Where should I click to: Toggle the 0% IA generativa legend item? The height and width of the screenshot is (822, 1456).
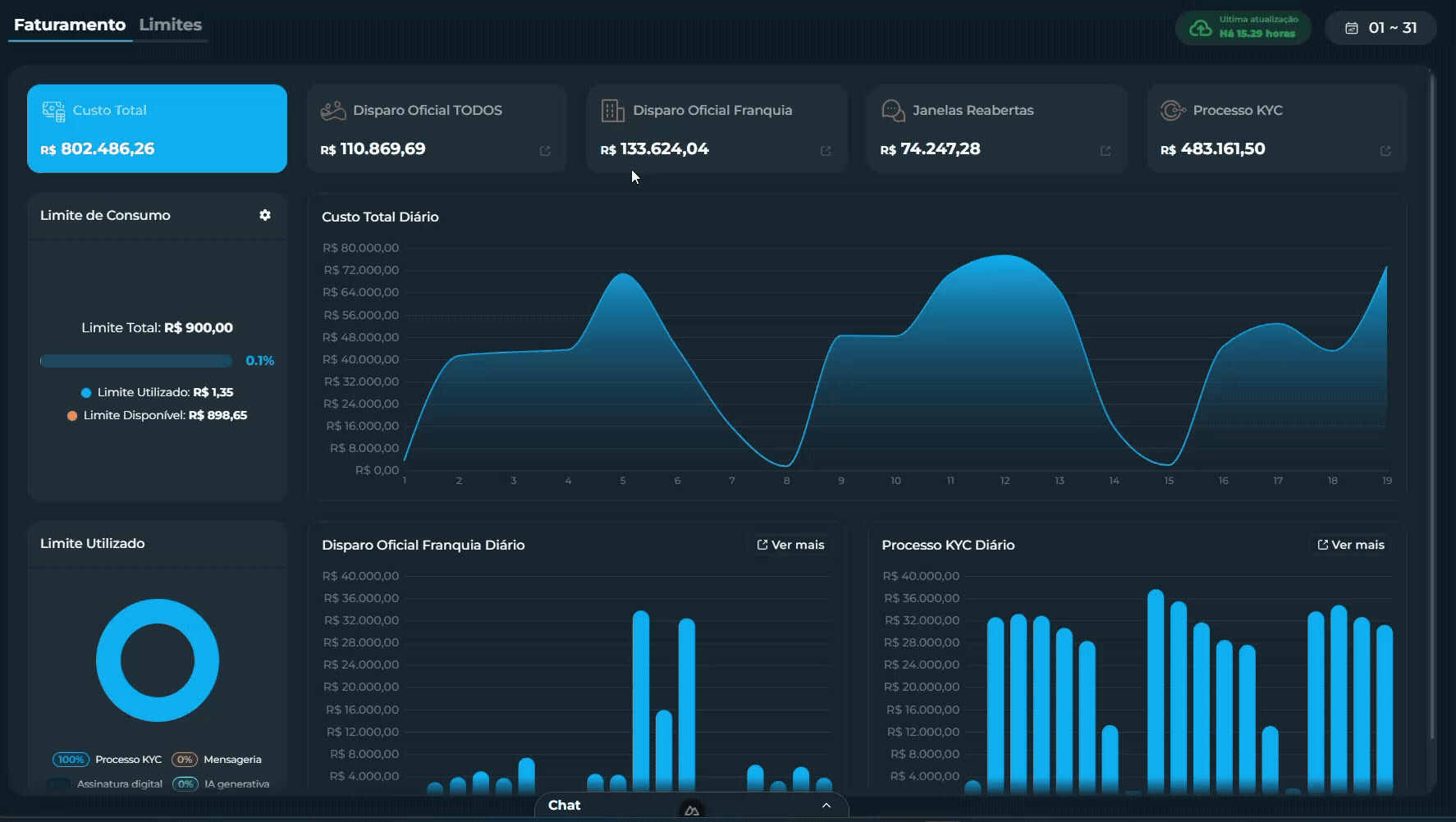click(221, 784)
